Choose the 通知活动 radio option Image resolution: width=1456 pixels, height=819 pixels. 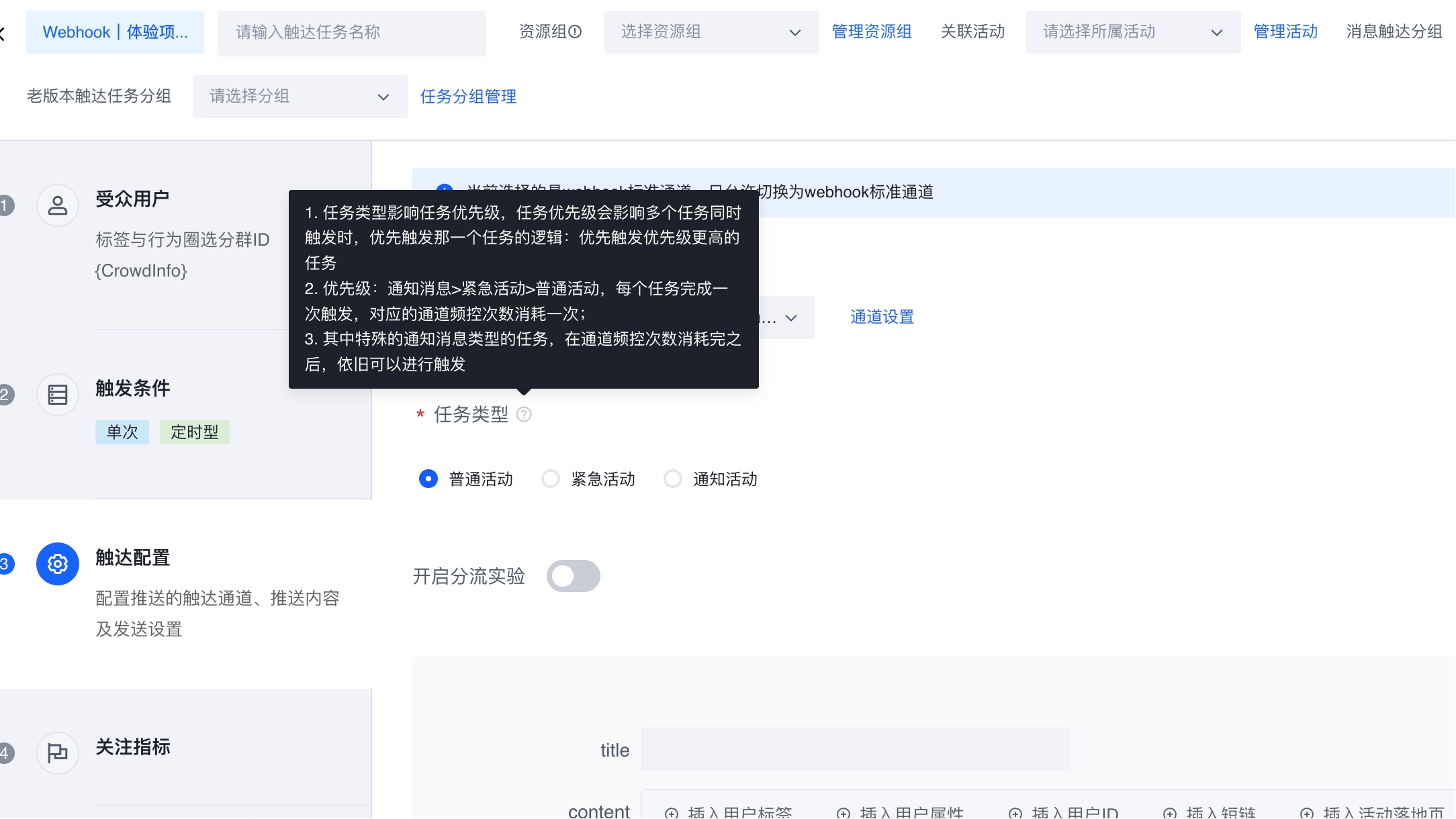point(673,479)
